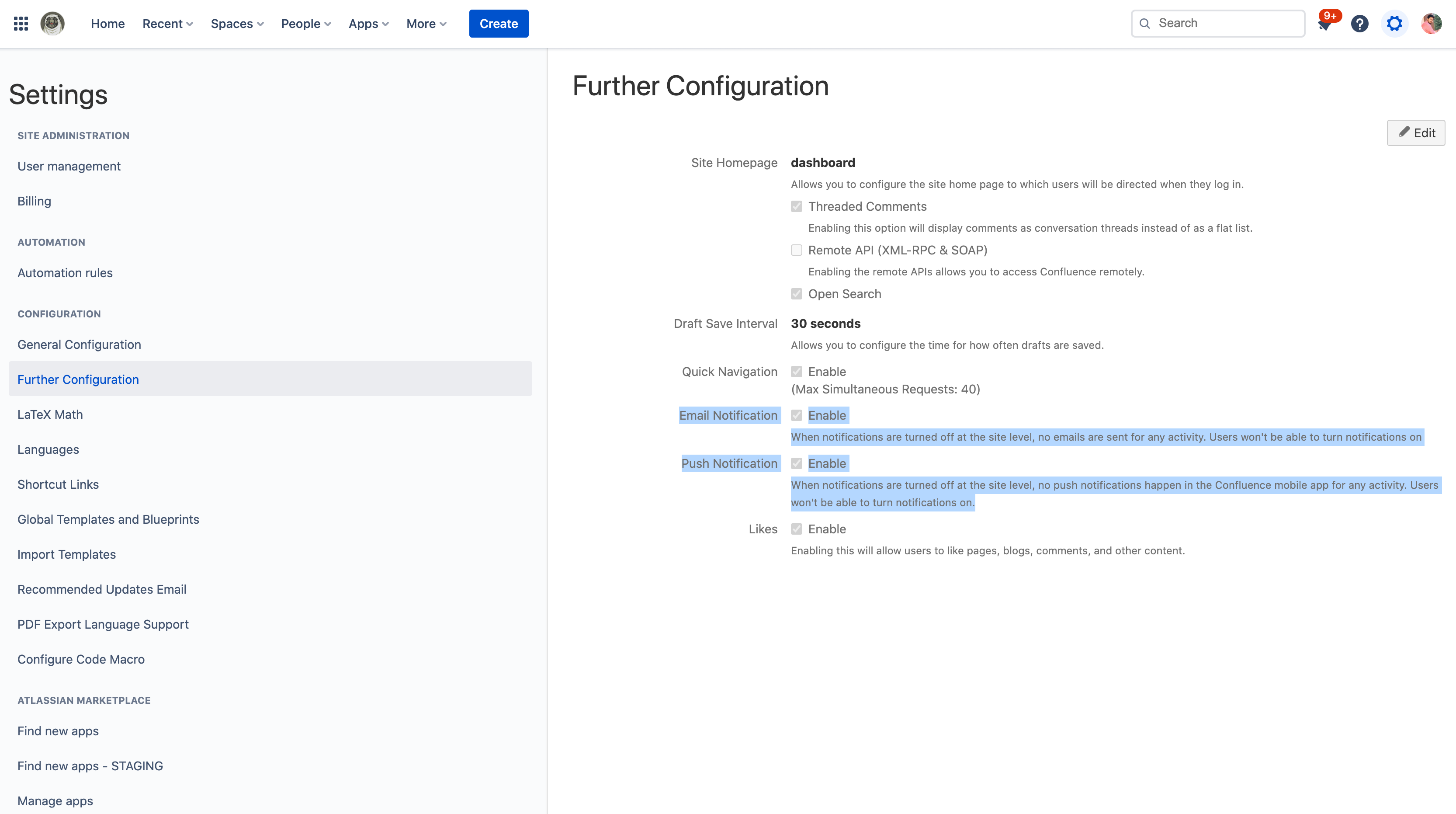Enable the Remote API checkbox
Viewport: 1456px width, 814px height.
click(797, 250)
